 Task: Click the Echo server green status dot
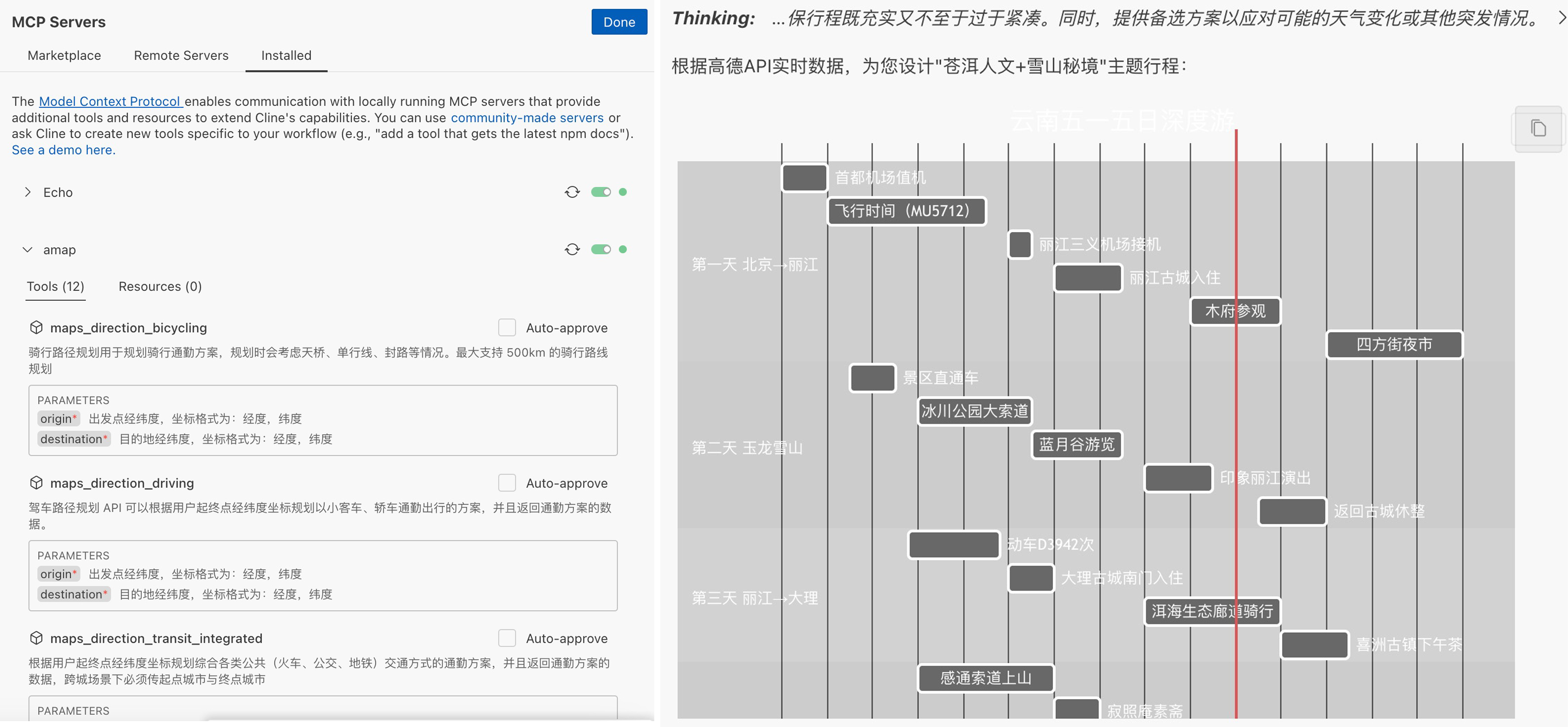[x=623, y=192]
